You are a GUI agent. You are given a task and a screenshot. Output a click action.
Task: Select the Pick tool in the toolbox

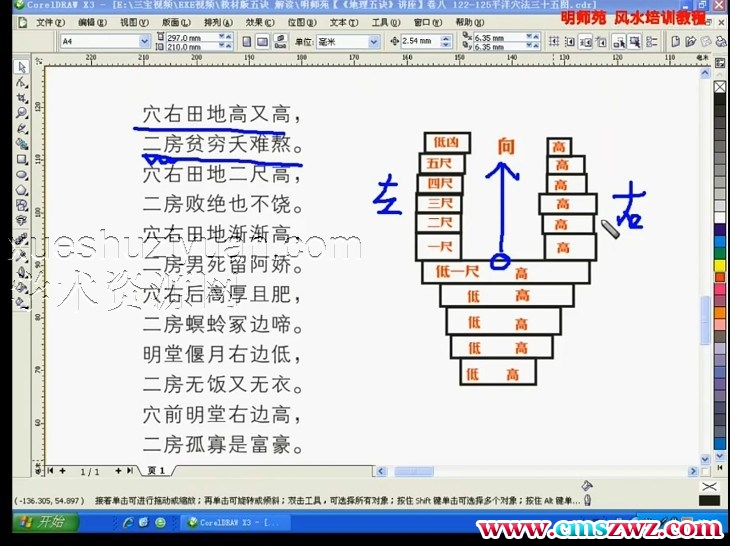pos(21,67)
